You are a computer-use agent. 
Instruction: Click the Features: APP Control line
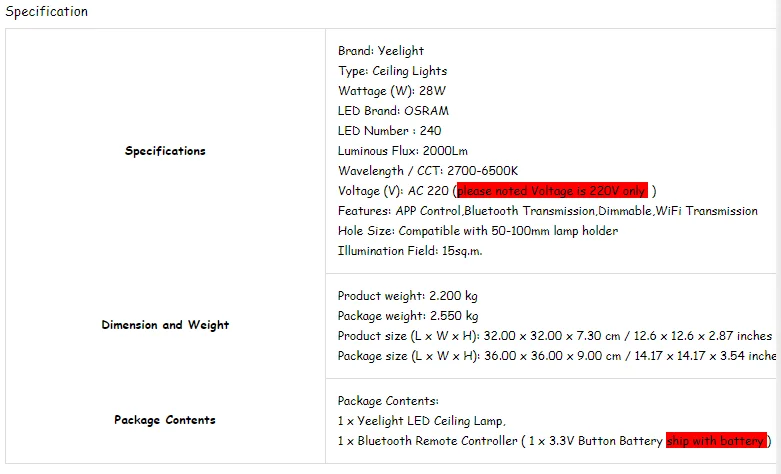click(x=547, y=211)
